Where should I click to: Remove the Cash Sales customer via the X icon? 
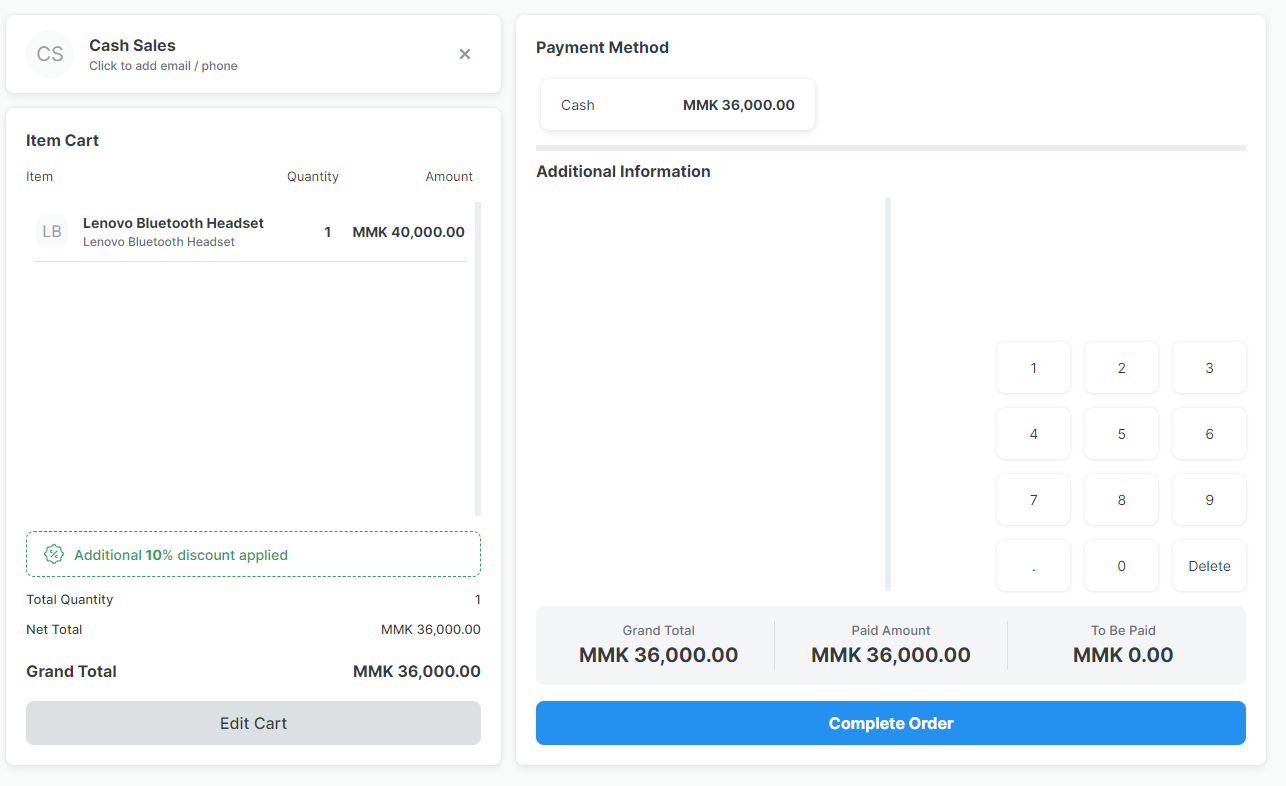(x=465, y=54)
